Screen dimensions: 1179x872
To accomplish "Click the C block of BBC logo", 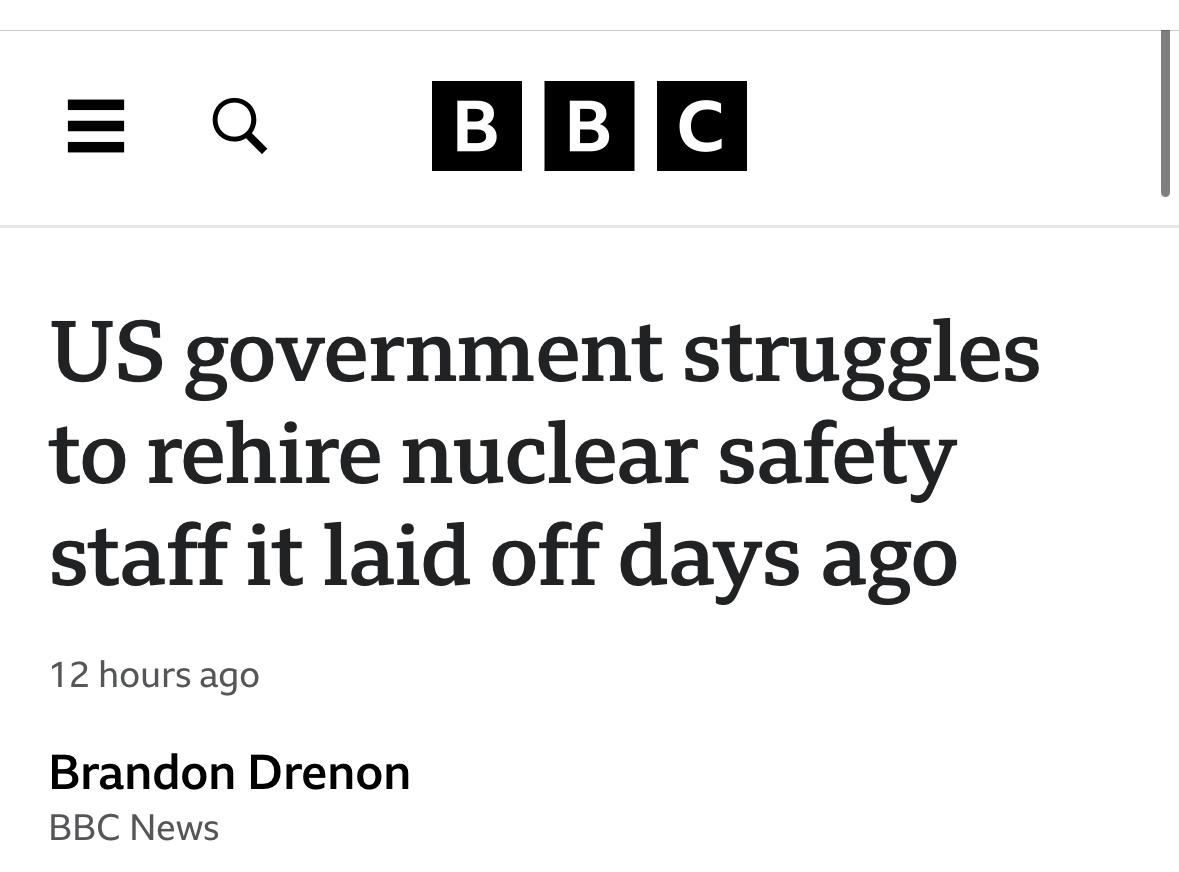I will pyautogui.click(x=701, y=126).
